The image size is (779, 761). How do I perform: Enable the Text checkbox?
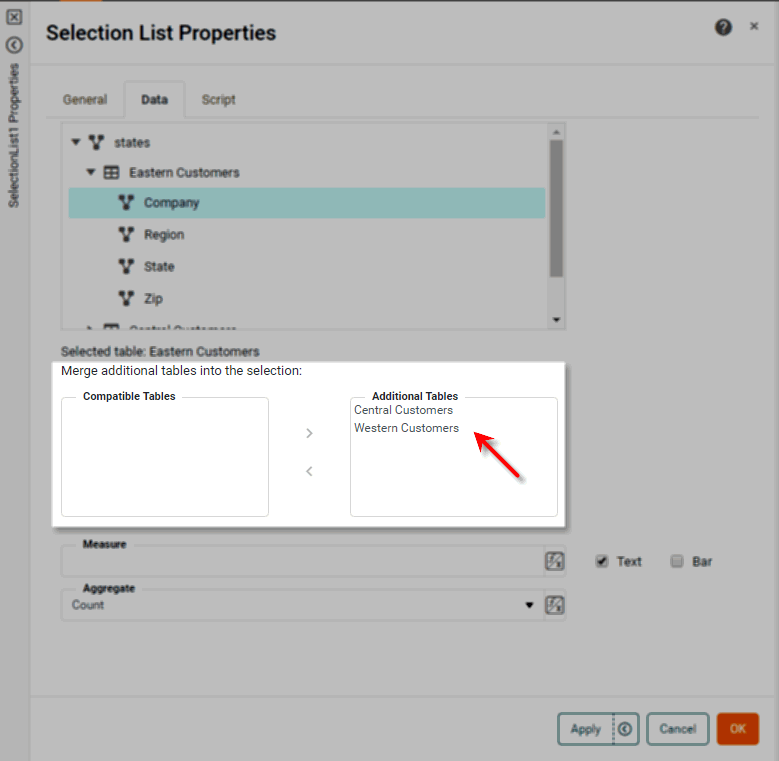click(x=602, y=561)
